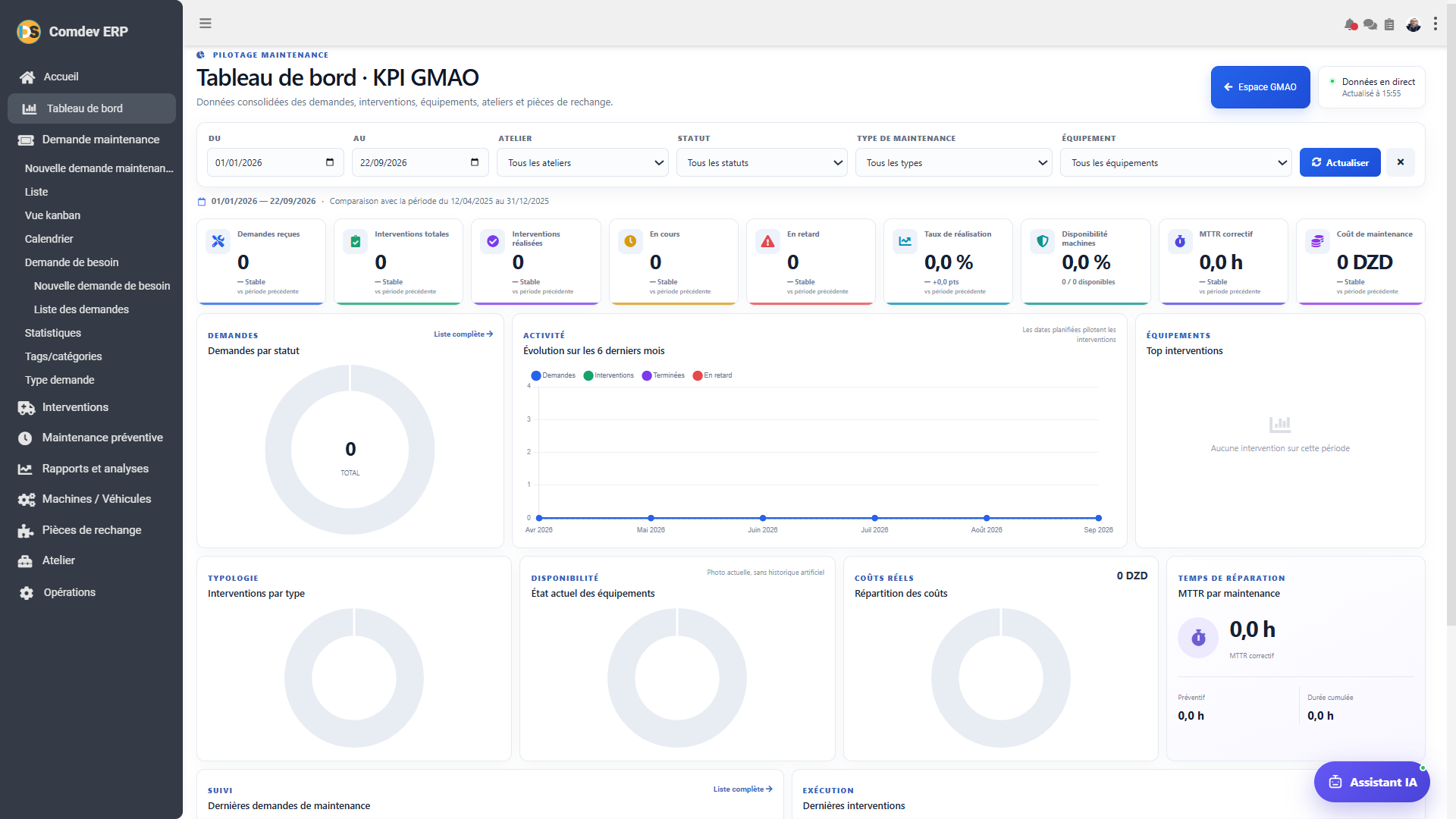The width and height of the screenshot is (1456, 819).
Task: Open the calendar picker for start date
Action: (x=330, y=162)
